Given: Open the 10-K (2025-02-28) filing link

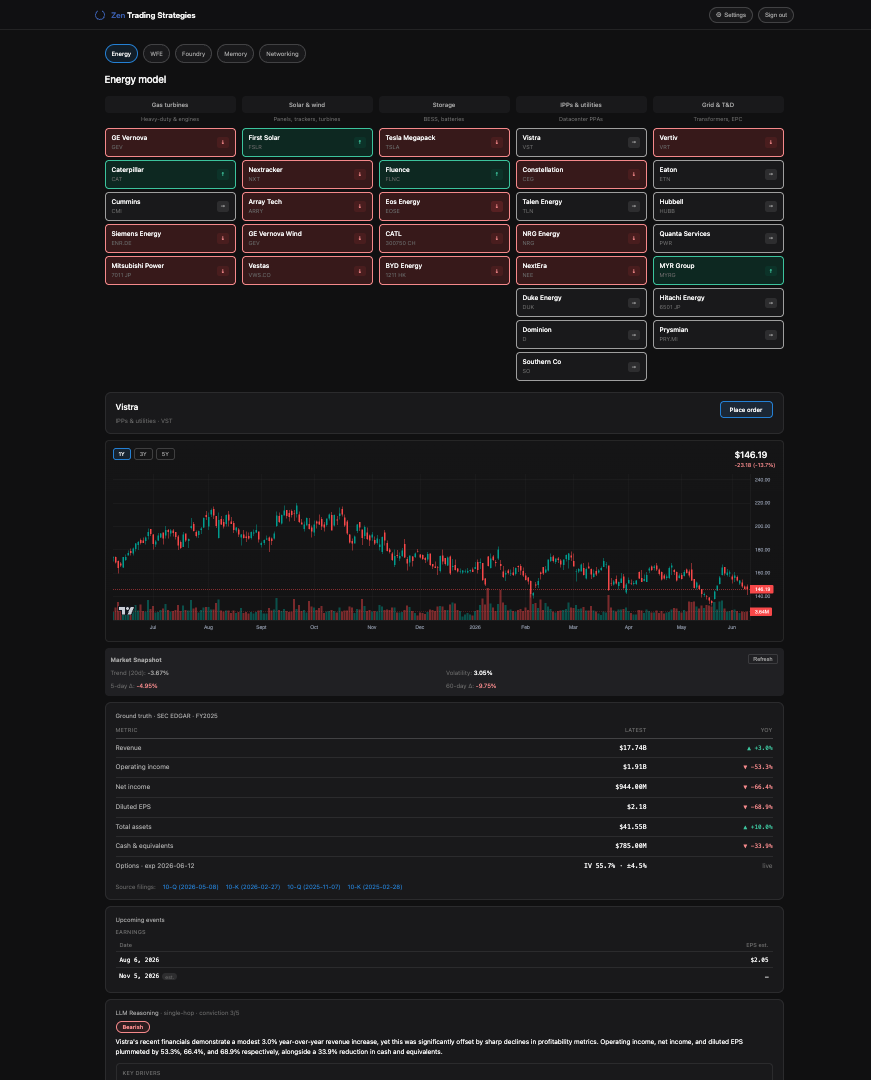Looking at the screenshot, I should (375, 887).
